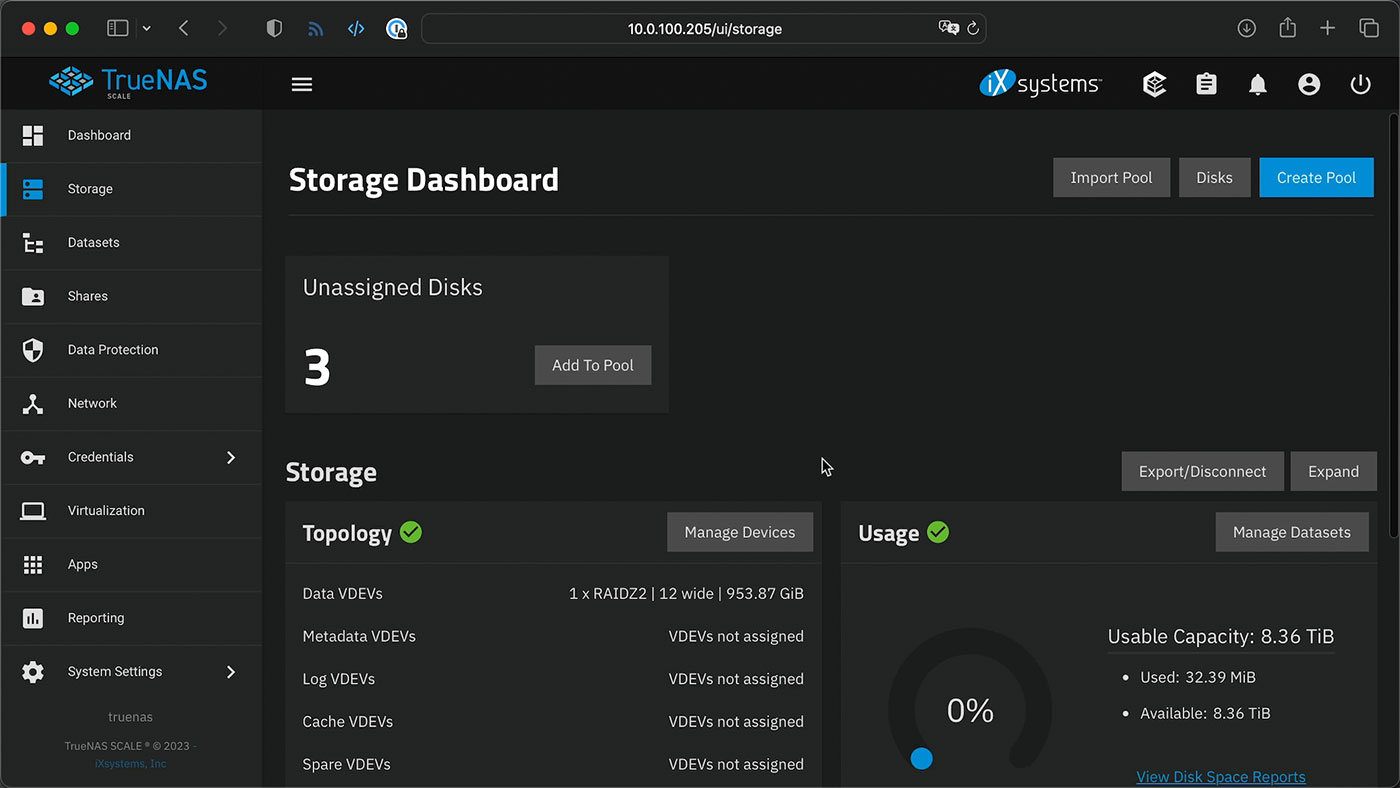Click the Disks button

click(x=1214, y=177)
